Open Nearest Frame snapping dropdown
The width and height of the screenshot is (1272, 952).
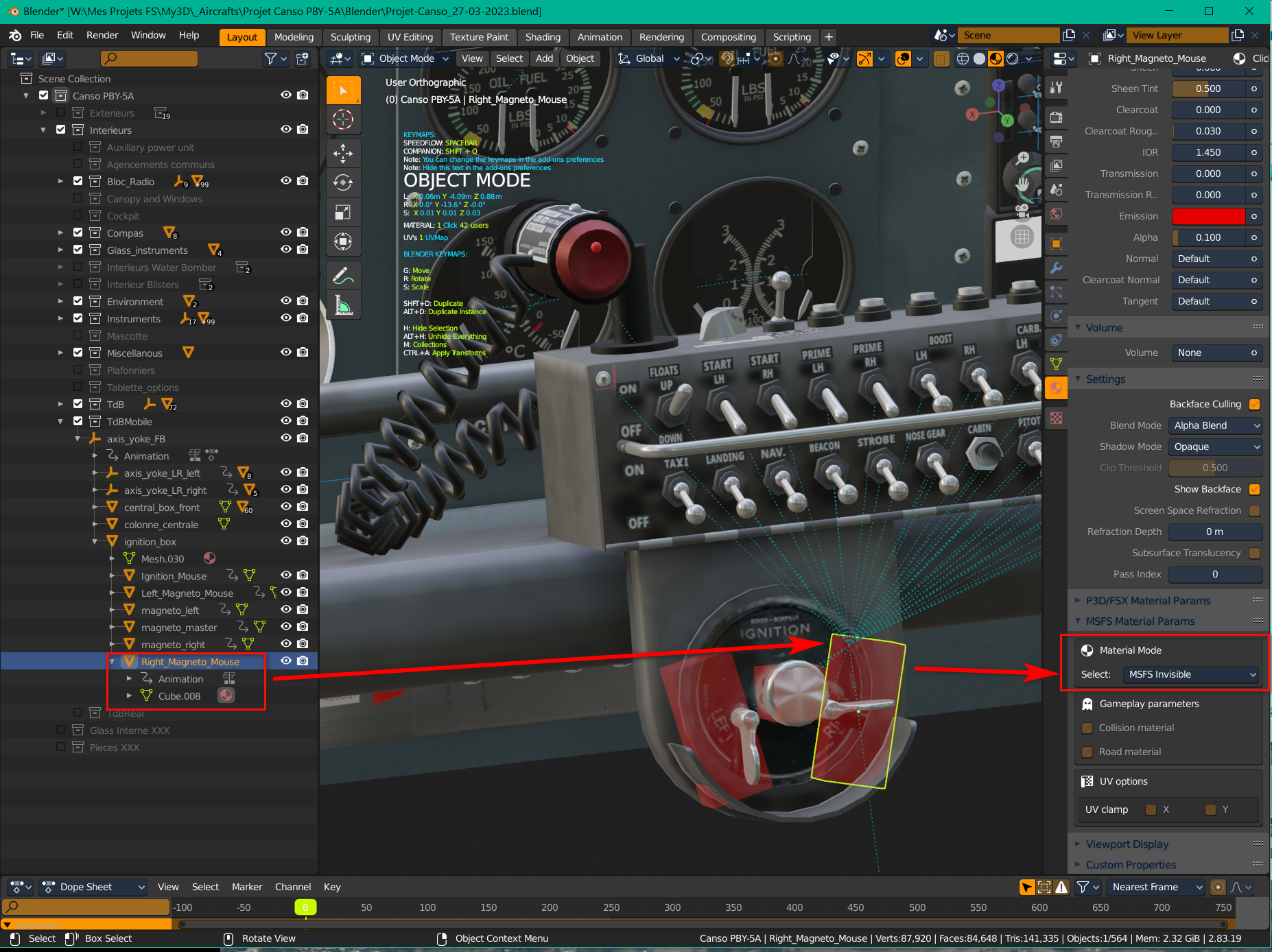click(1157, 888)
